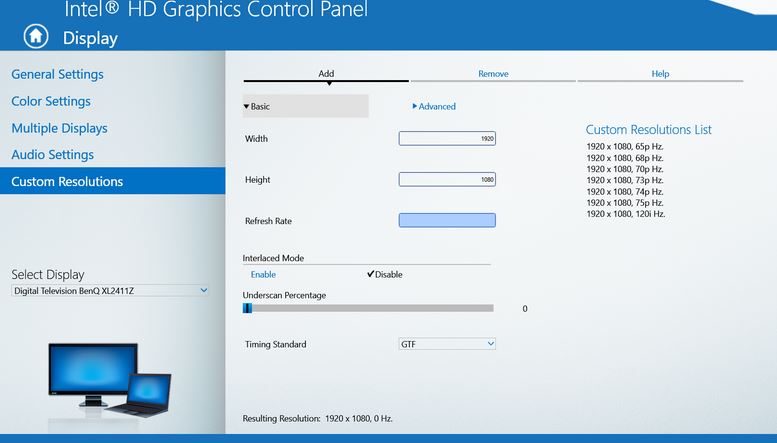Select 1920 x 1080, 73p Hz entry
This screenshot has height=443, width=777.
coord(625,180)
